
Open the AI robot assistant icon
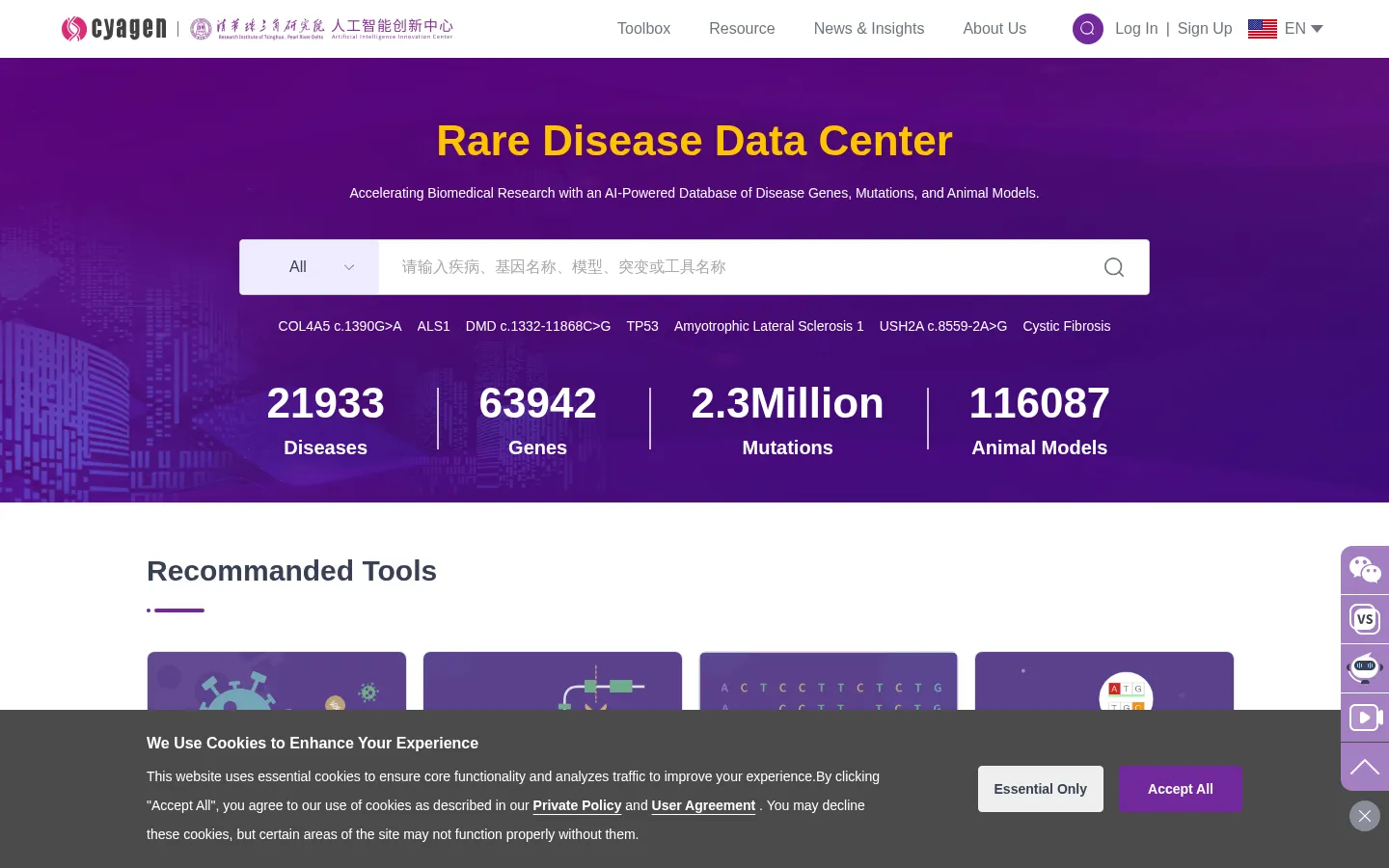[1365, 668]
